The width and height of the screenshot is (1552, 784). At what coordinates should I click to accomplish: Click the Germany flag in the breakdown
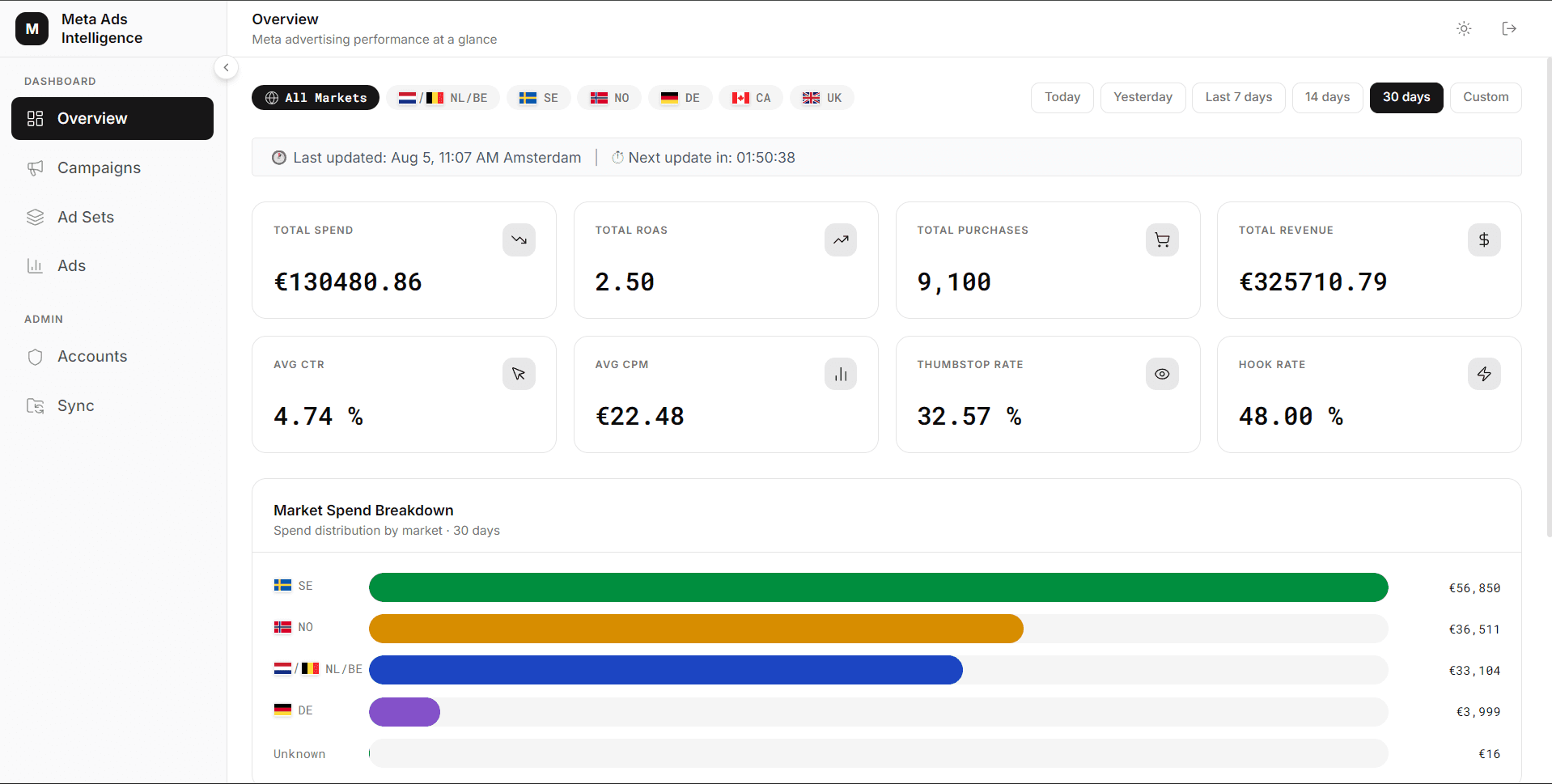(x=282, y=710)
